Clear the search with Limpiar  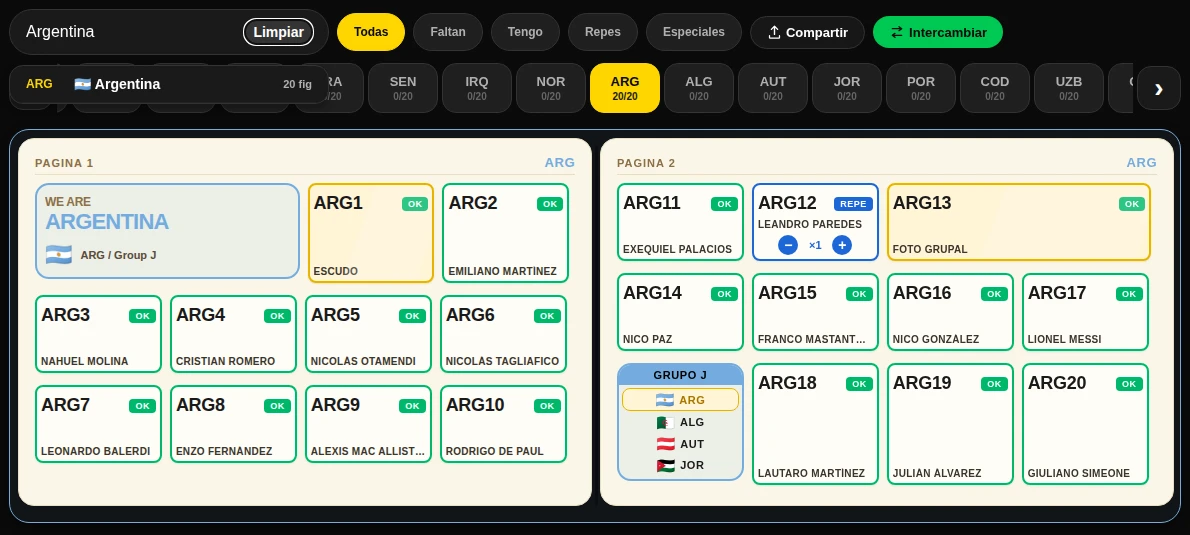click(x=279, y=32)
